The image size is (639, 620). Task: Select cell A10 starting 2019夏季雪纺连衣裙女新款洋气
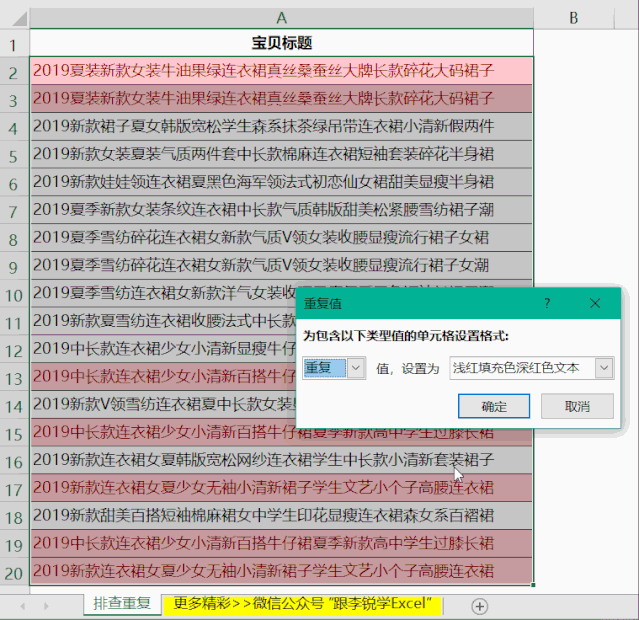(163, 293)
